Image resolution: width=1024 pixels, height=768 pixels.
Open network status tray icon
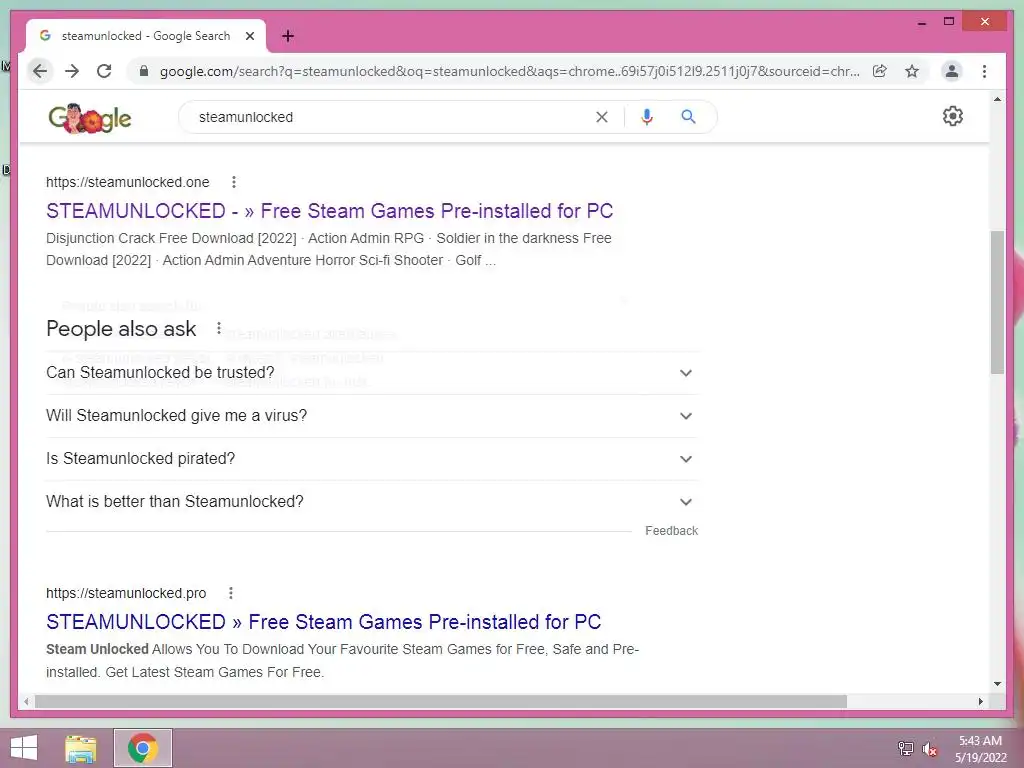tap(905, 748)
